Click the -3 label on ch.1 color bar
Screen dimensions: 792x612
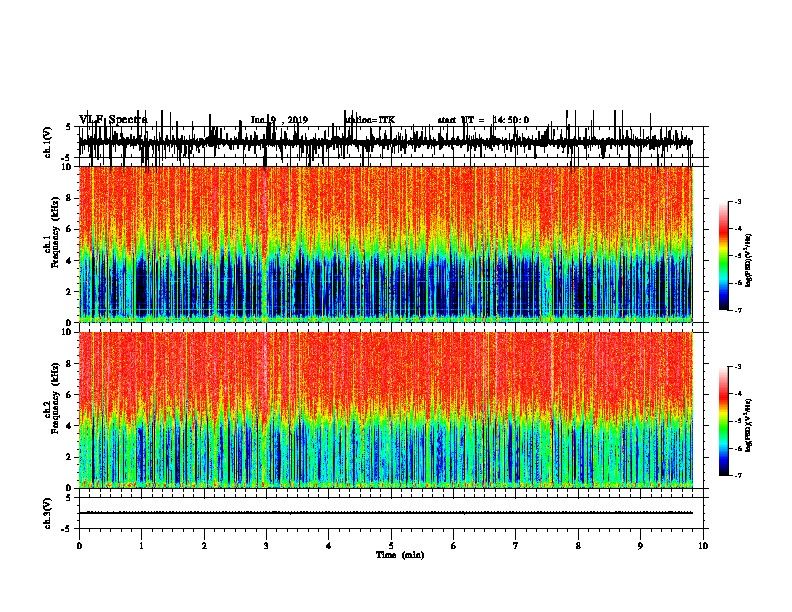[738, 201]
